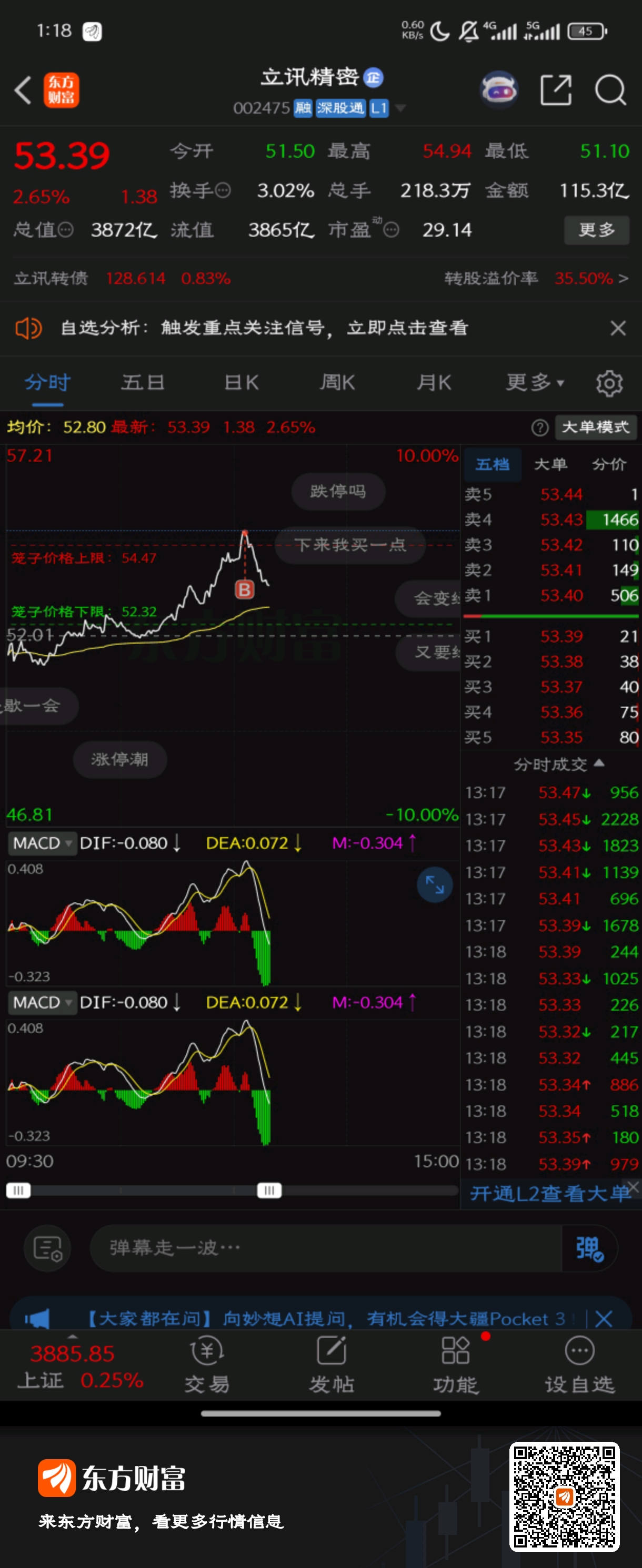Select the 分时 tab
This screenshot has height=1568, width=642.
click(x=47, y=383)
